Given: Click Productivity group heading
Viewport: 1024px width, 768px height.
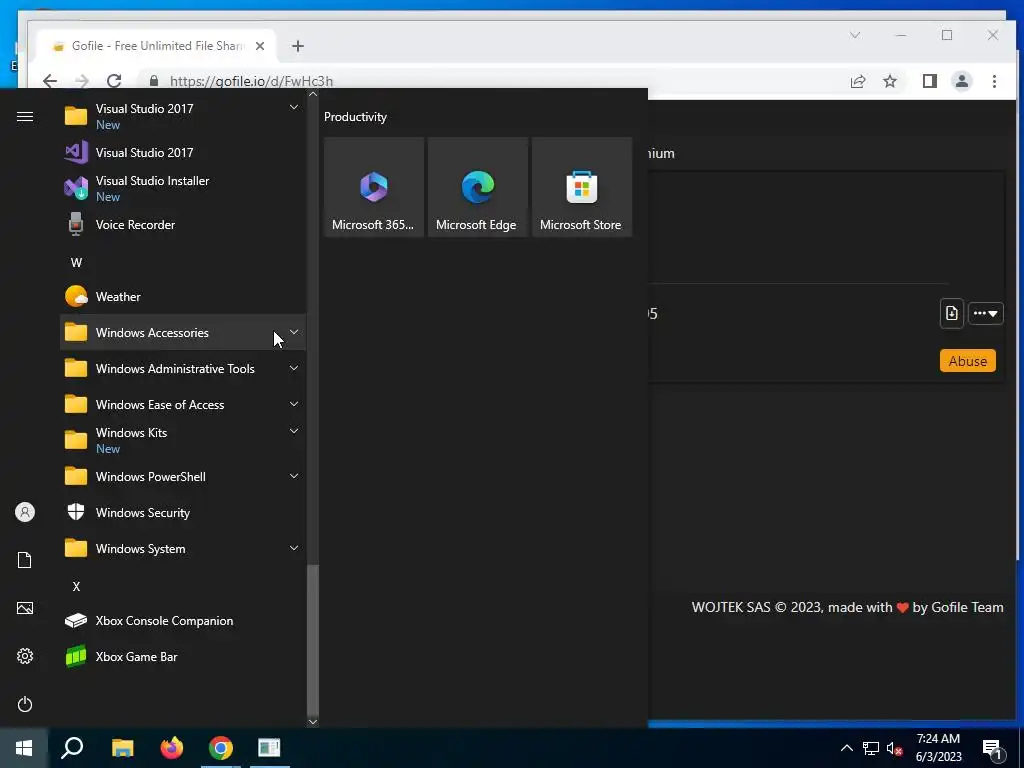Looking at the screenshot, I should (355, 117).
